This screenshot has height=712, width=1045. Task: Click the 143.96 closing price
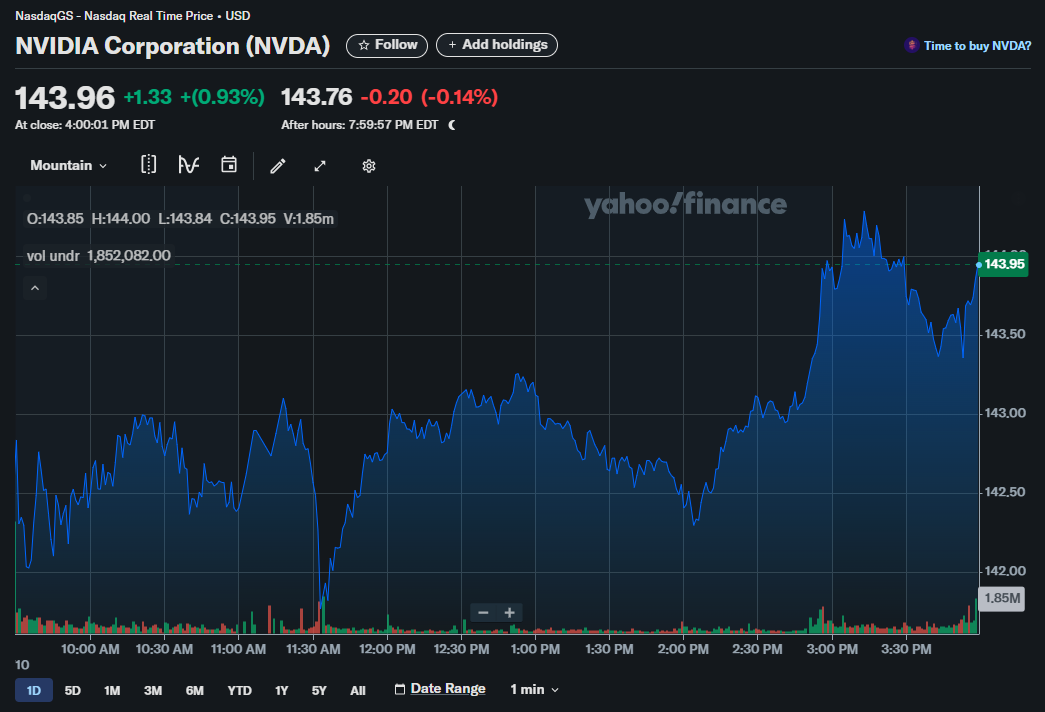pos(65,98)
